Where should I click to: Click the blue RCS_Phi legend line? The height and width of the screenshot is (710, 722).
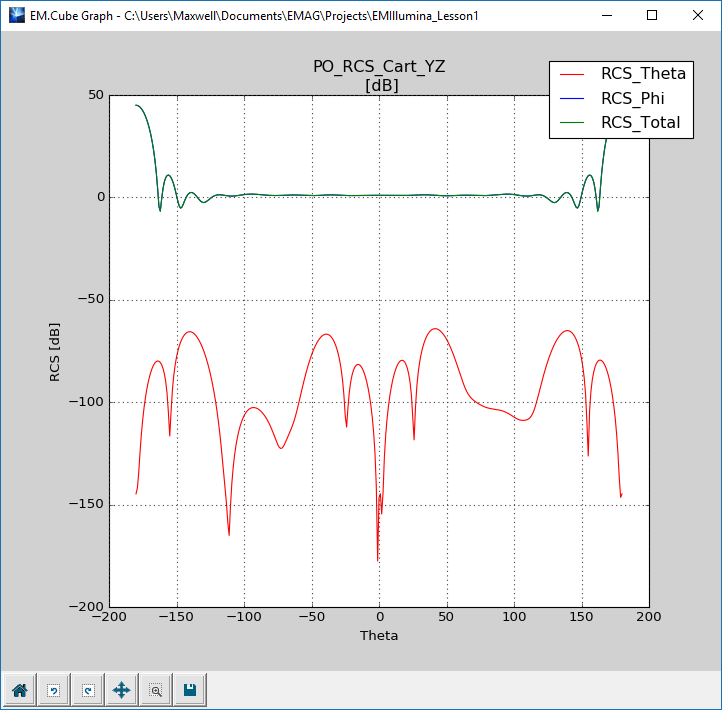point(572,99)
